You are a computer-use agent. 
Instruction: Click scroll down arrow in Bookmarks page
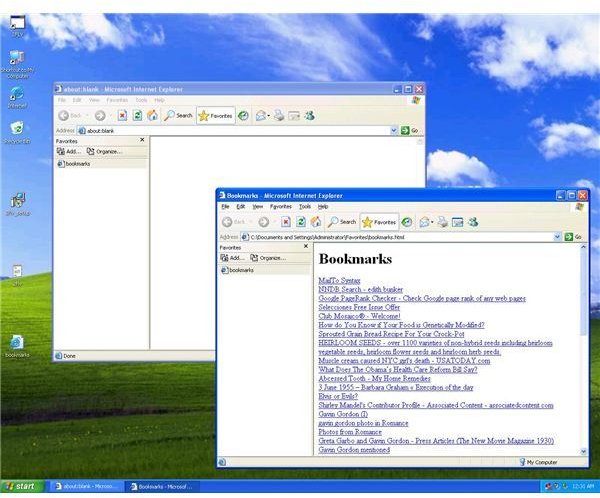(584, 451)
